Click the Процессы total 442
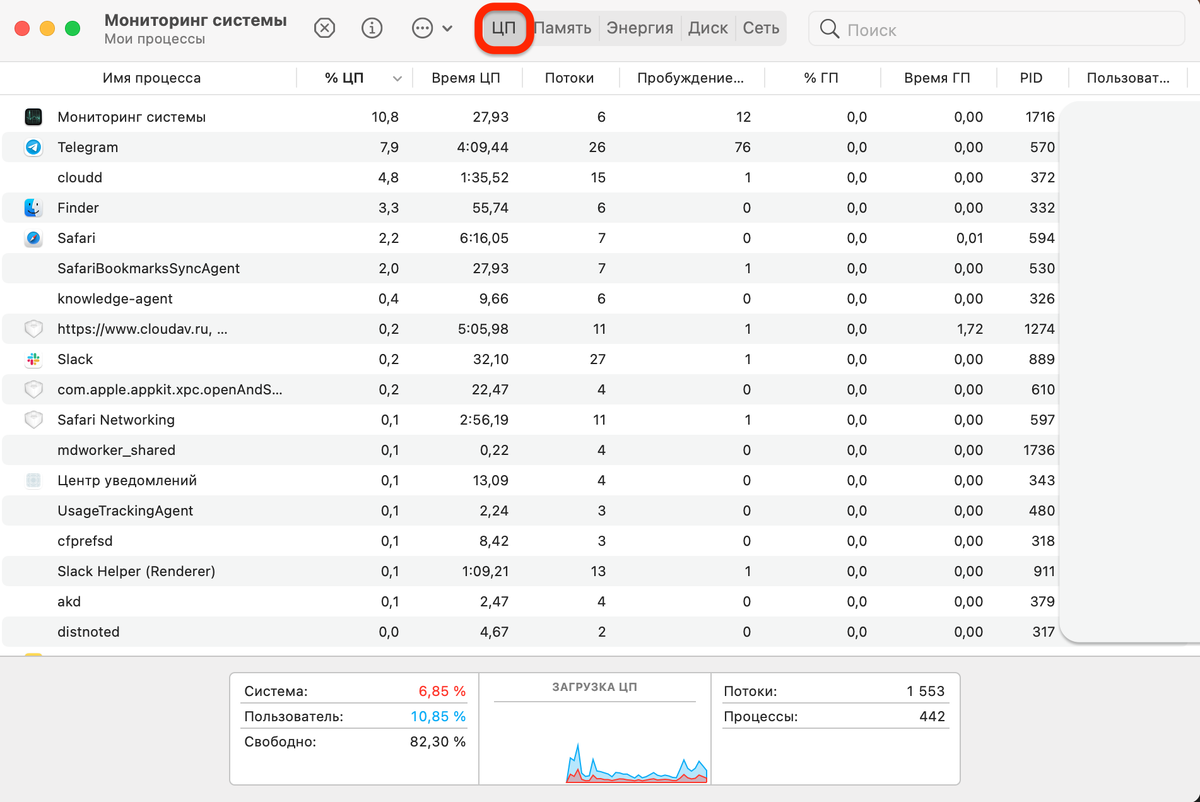Image resolution: width=1200 pixels, height=802 pixels. 931,717
